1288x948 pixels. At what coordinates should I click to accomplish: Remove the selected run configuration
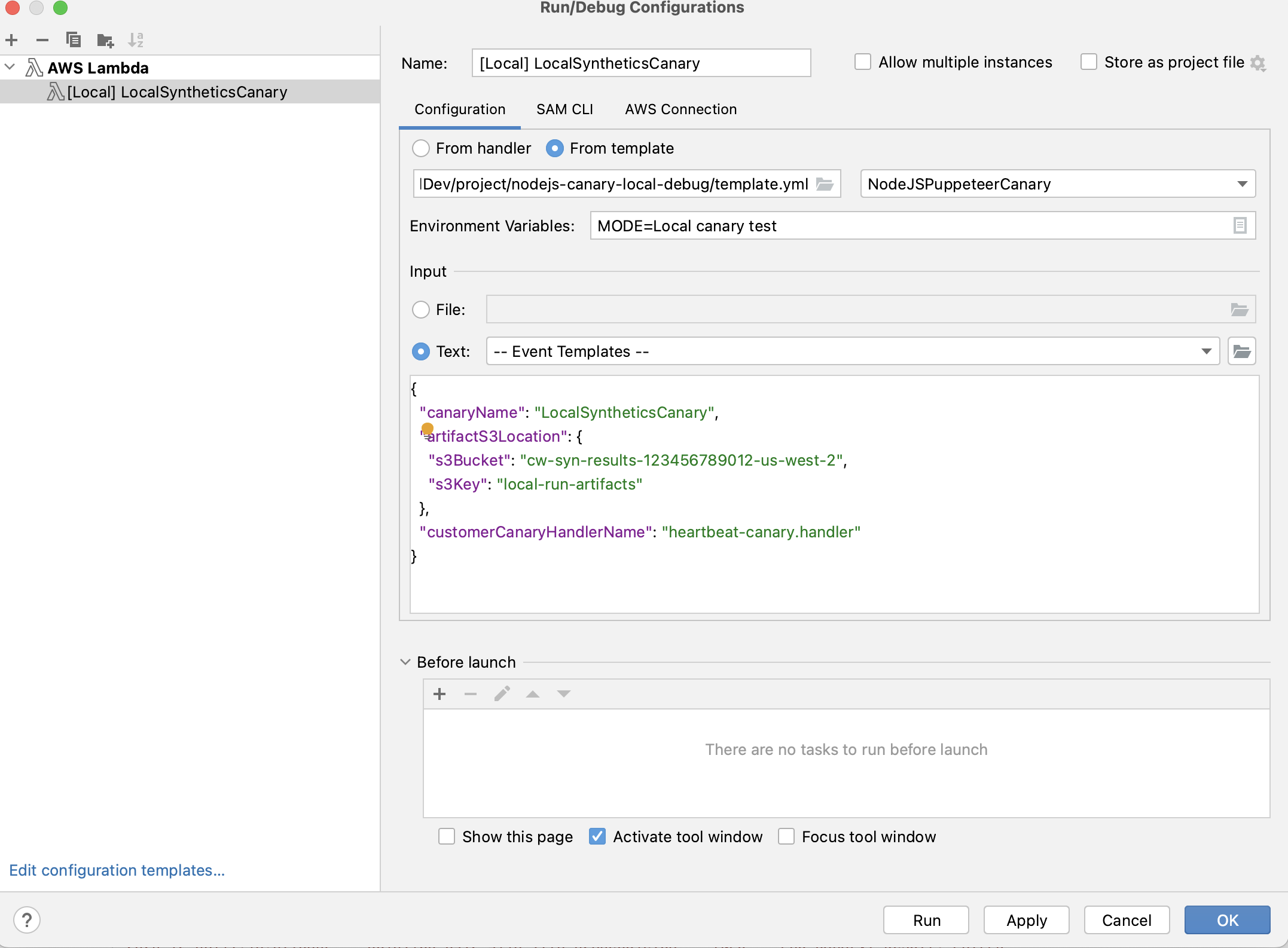42,39
